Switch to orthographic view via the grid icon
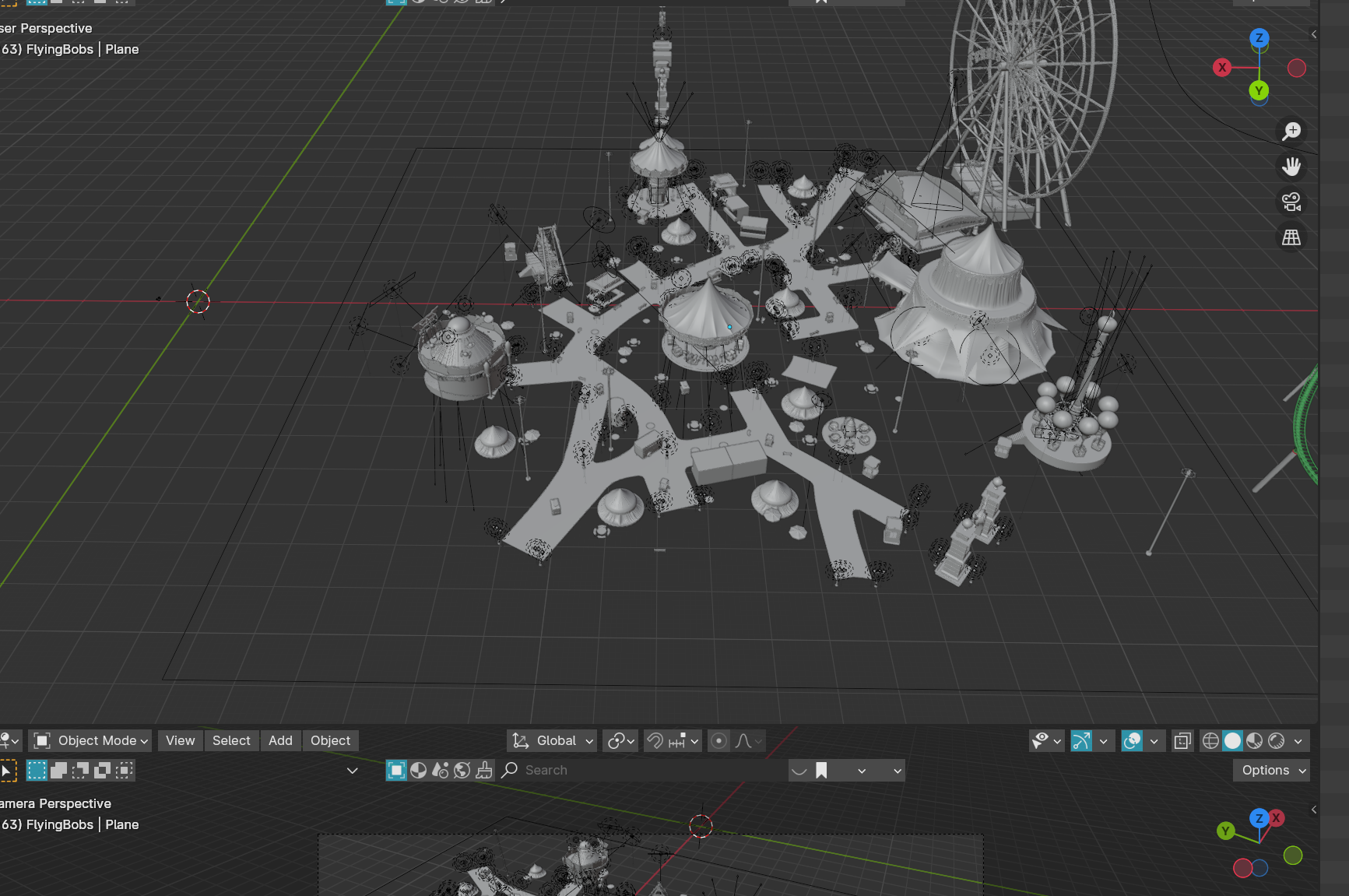This screenshot has height=896, width=1349. pyautogui.click(x=1291, y=237)
